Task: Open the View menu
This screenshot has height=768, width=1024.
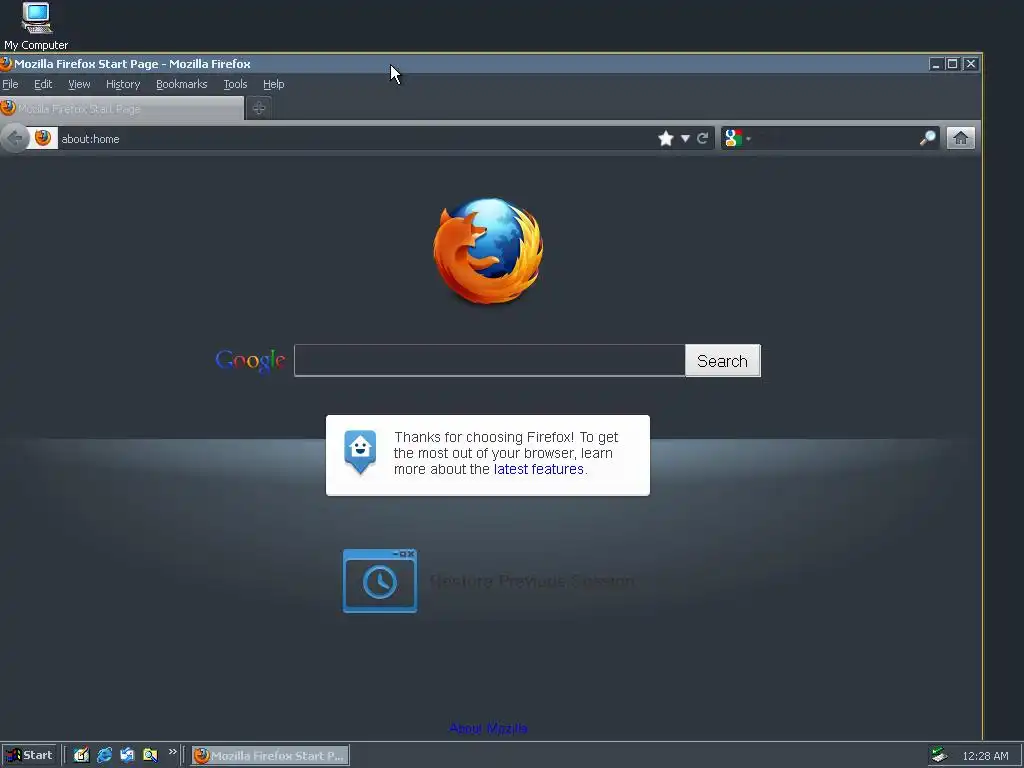Action: pos(79,84)
